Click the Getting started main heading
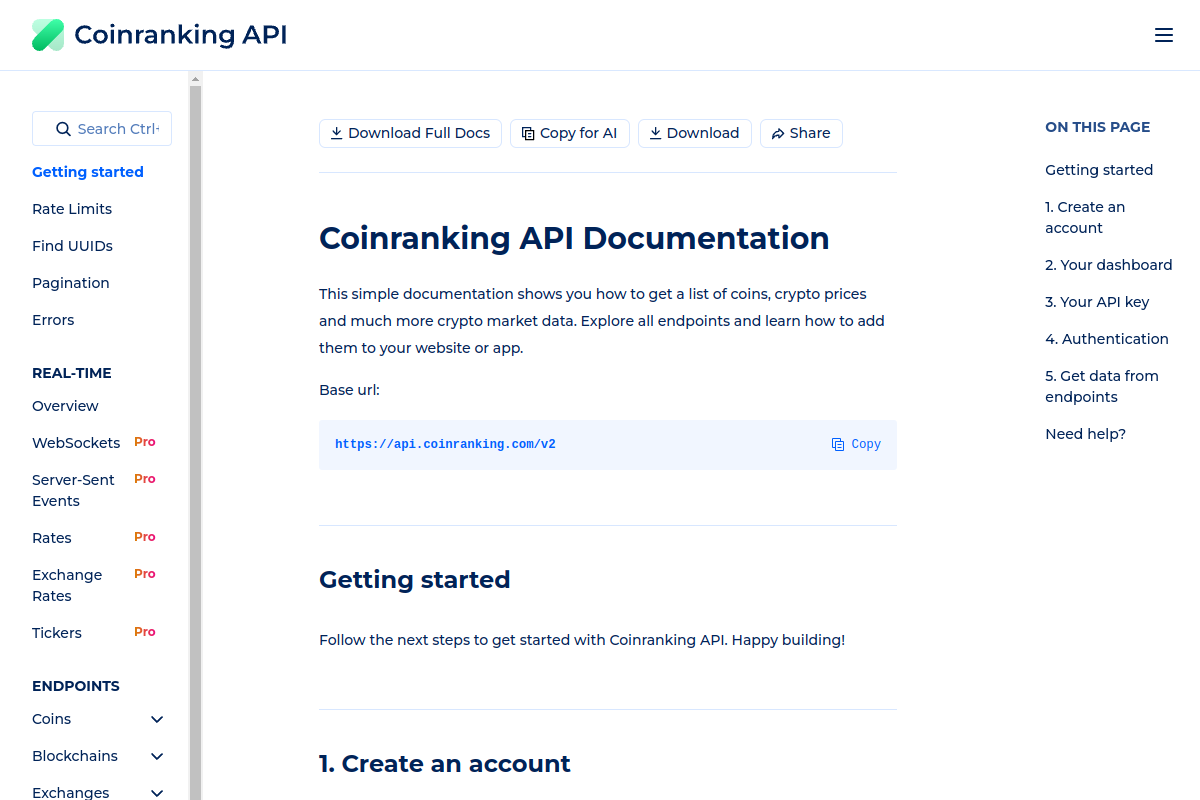Screen dimensions: 1200x800 pyautogui.click(x=415, y=580)
